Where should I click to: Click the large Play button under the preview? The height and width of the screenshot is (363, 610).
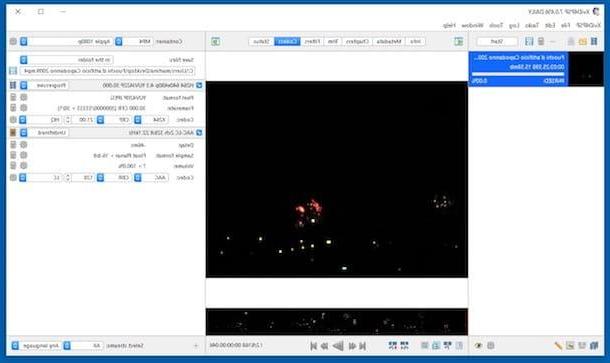[x=338, y=345]
